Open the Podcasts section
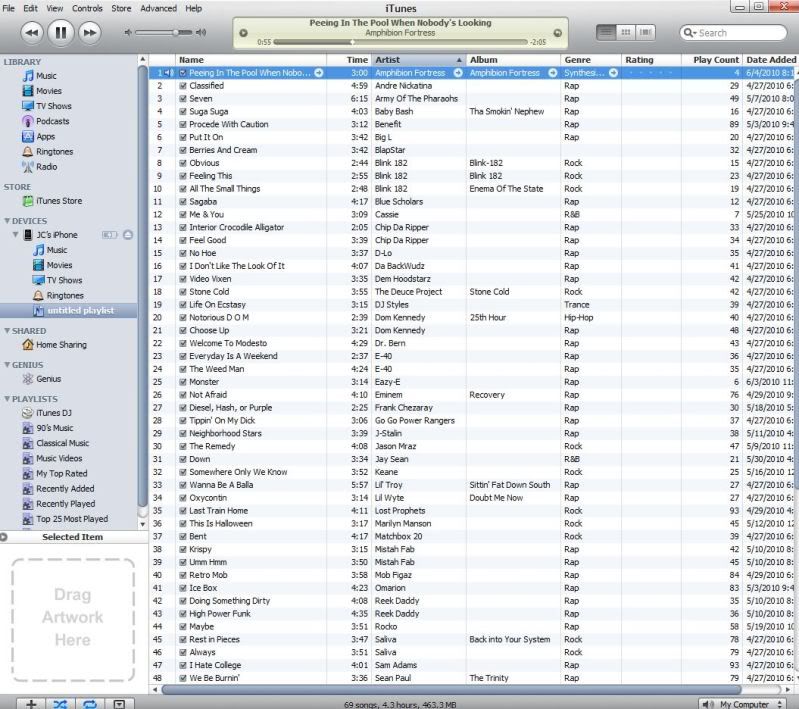The height and width of the screenshot is (709, 799). coord(52,121)
